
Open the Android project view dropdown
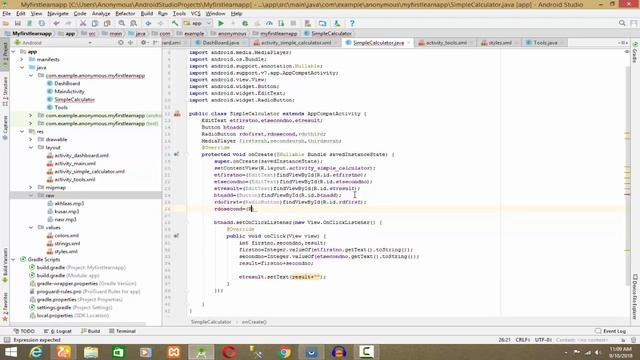click(x=53, y=42)
